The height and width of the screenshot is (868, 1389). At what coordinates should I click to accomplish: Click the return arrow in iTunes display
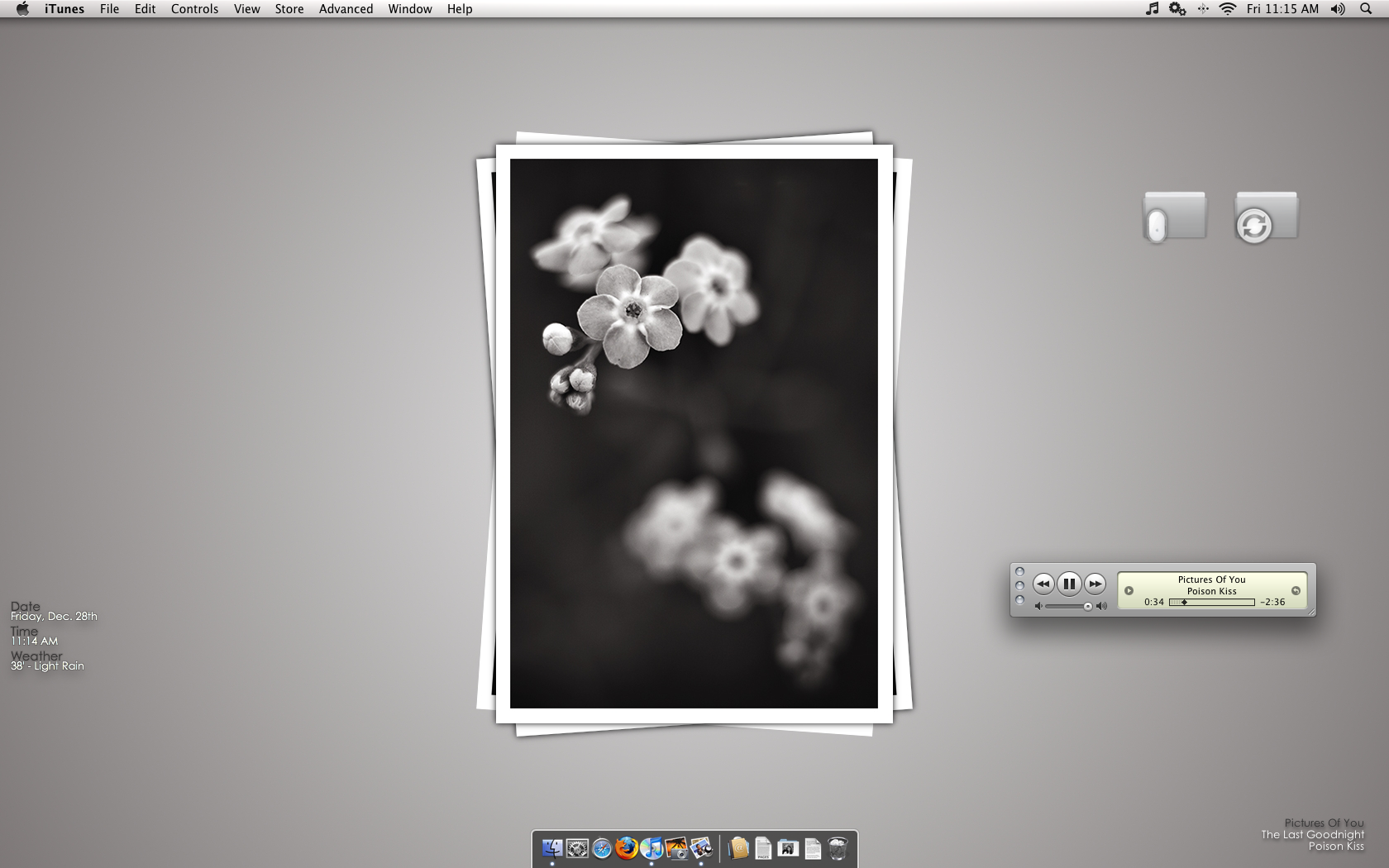[x=1296, y=590]
